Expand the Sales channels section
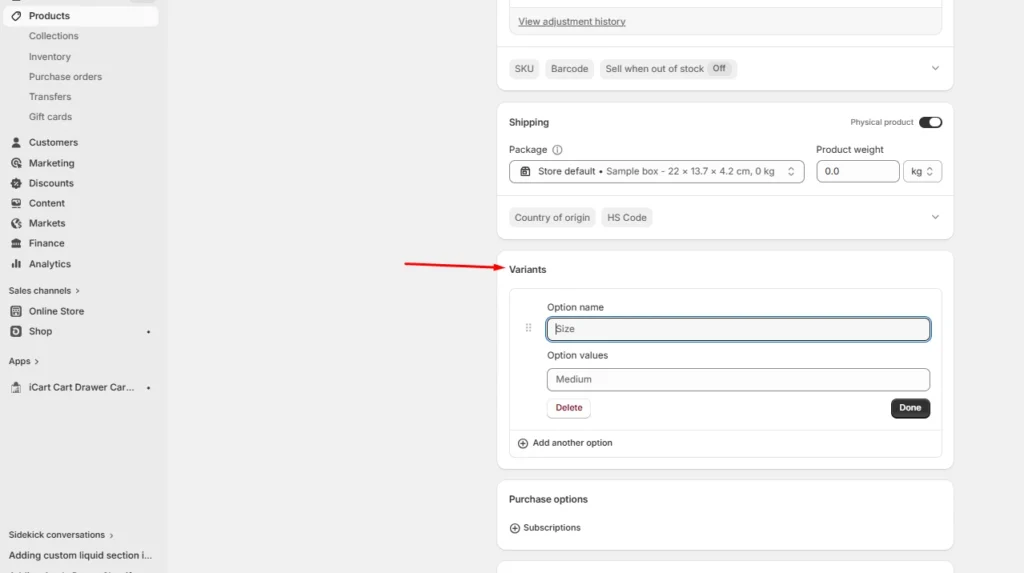The height and width of the screenshot is (573, 1024). pos(44,291)
